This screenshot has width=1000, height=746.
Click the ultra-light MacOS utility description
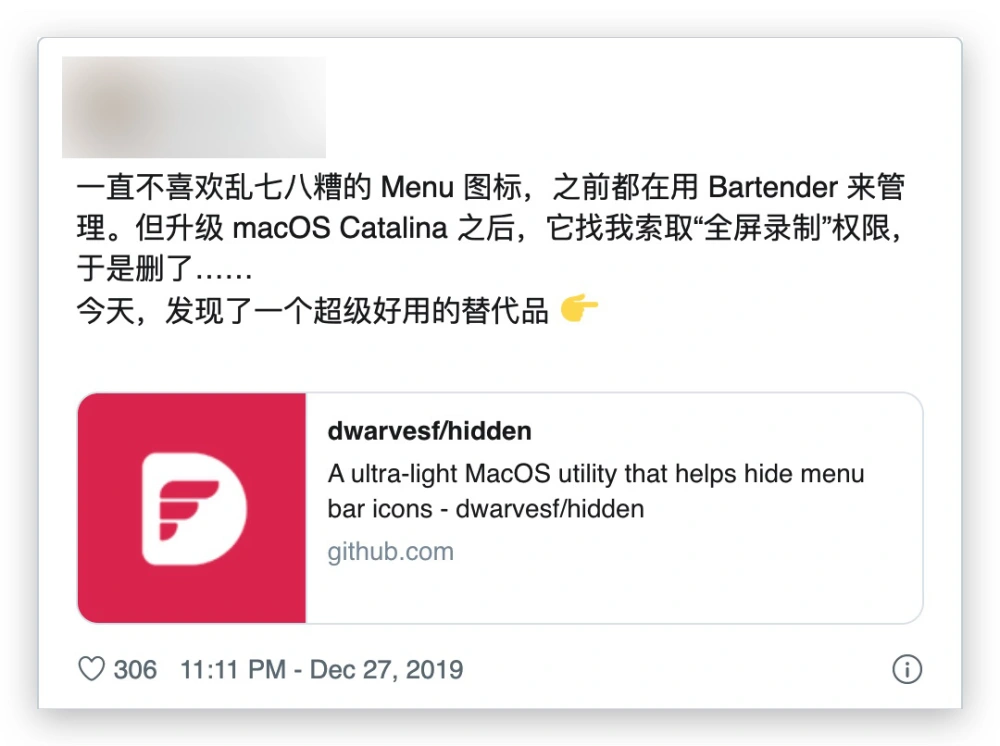pos(596,492)
